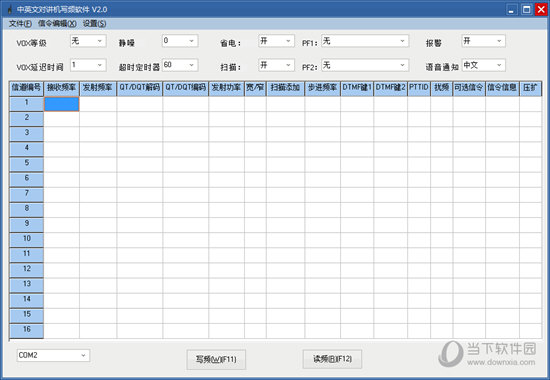
Task: Open the PF2 function dropdown
Action: pyautogui.click(x=365, y=65)
